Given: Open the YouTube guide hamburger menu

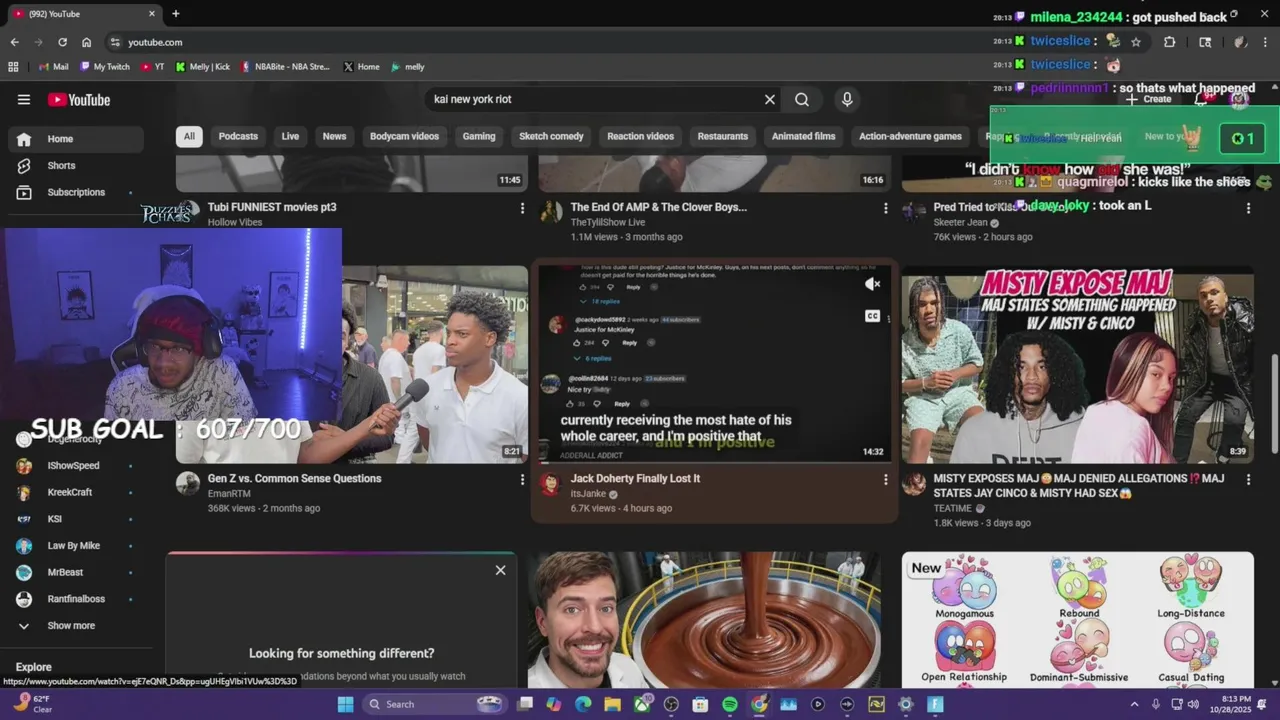Looking at the screenshot, I should point(24,99).
